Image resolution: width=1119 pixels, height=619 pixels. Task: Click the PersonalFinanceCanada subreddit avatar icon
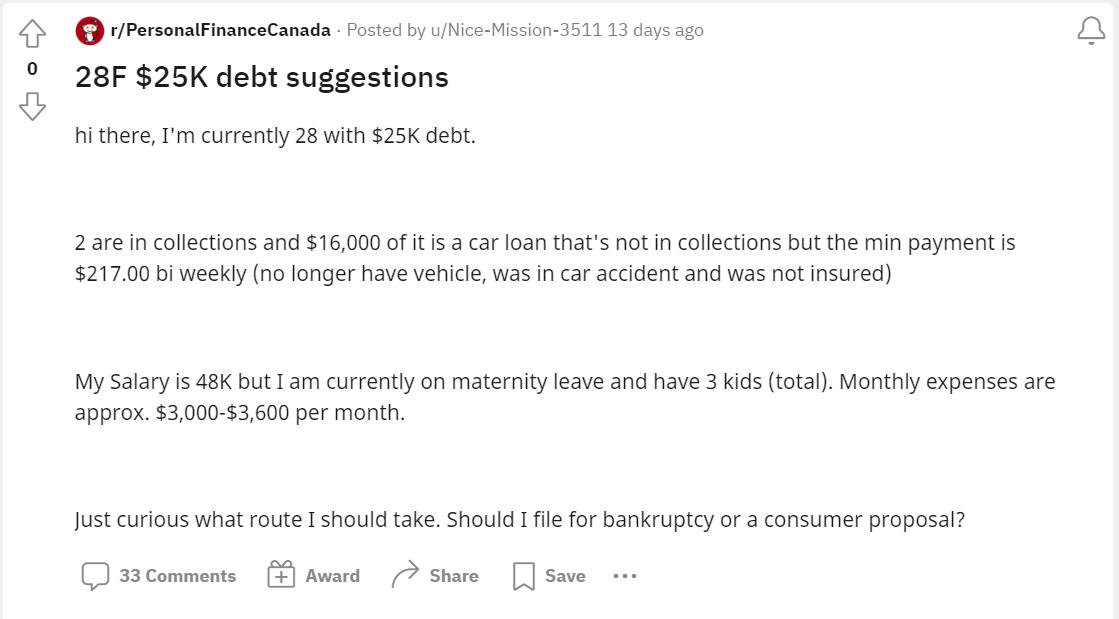point(90,31)
